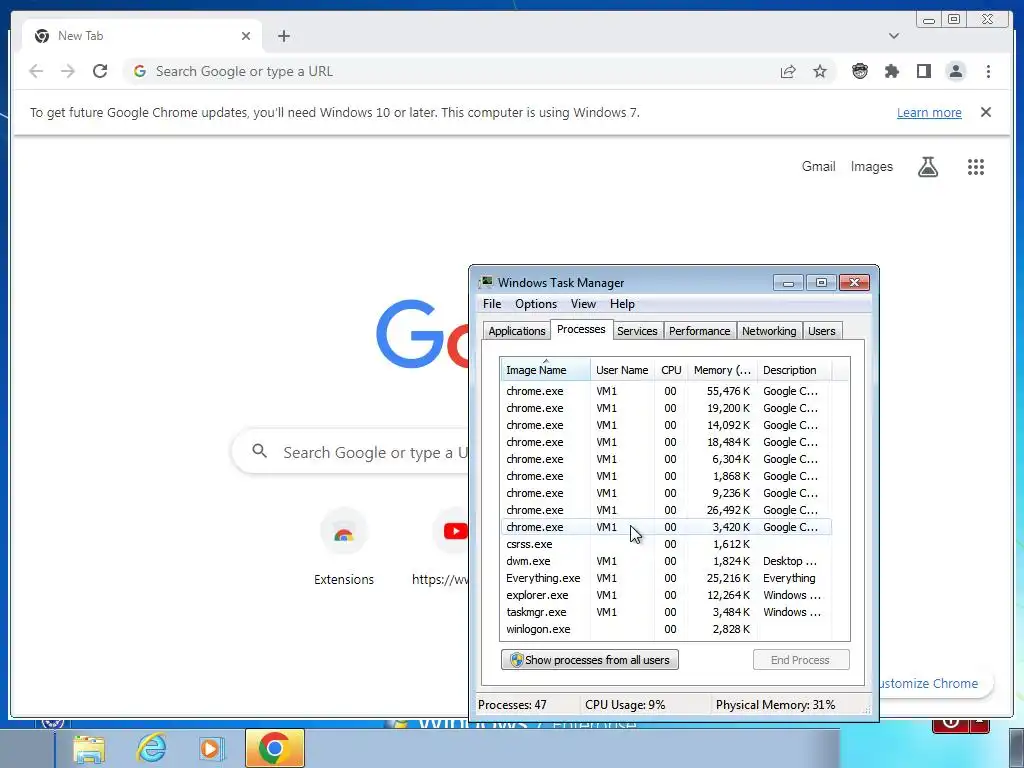Click the End Process button

[801, 660]
